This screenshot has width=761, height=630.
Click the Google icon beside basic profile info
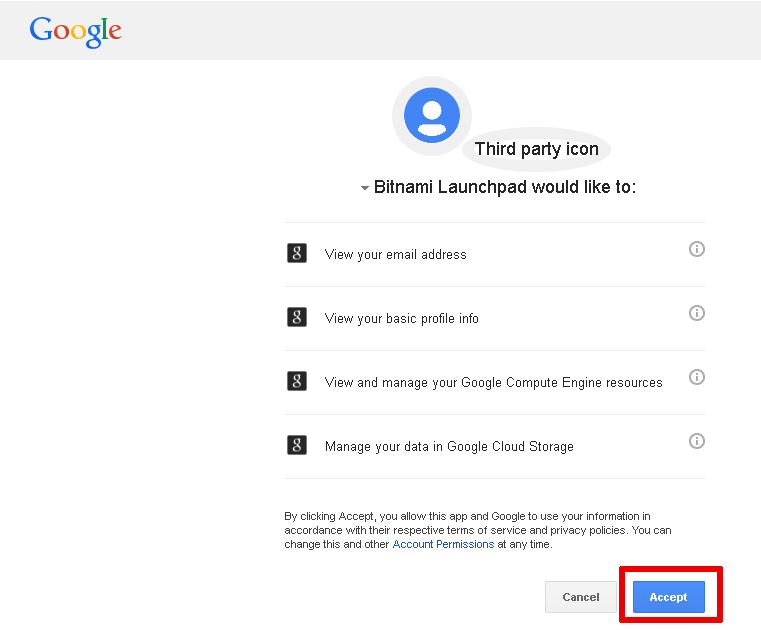297,317
